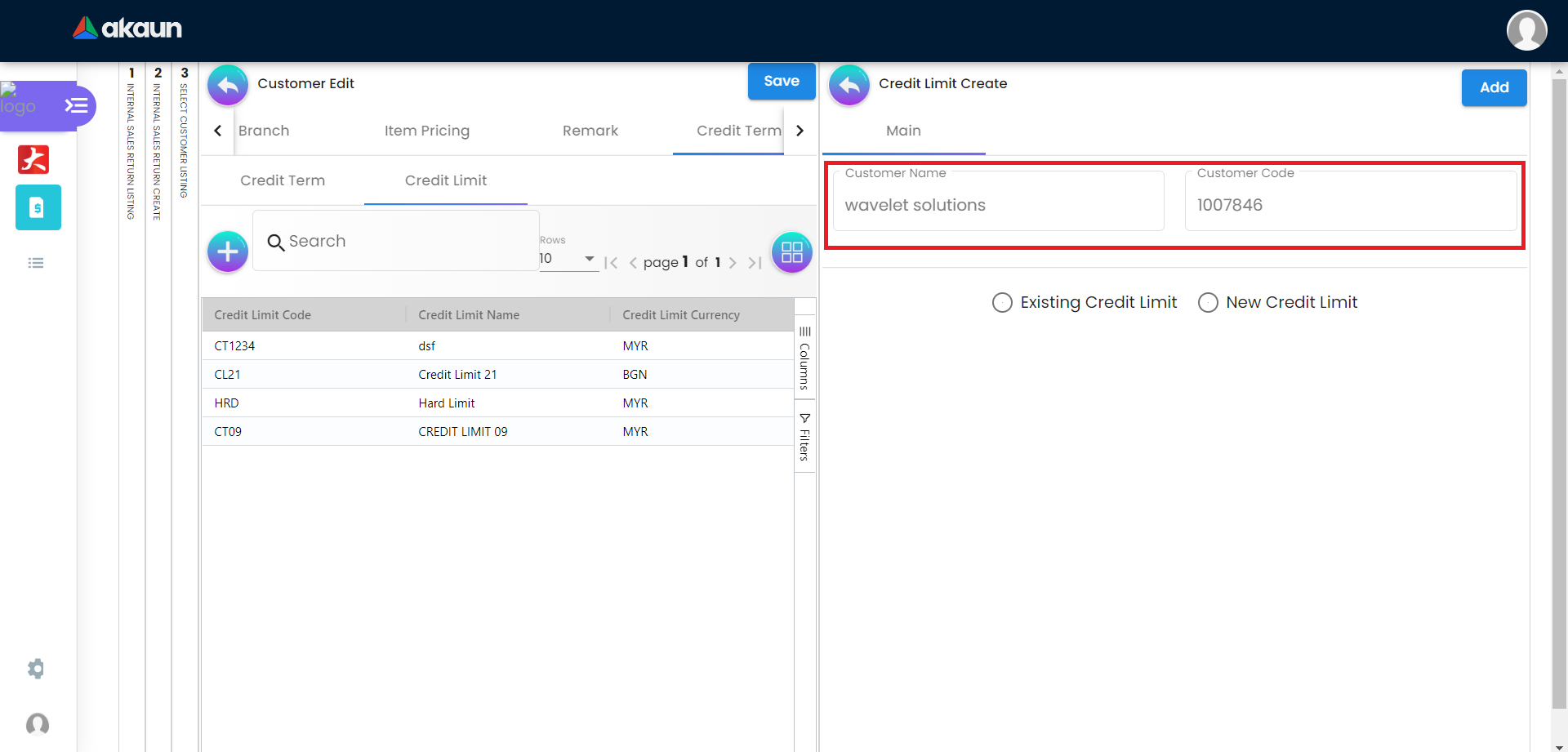Expand the Columns side panel
This screenshot has width=1568, height=752.
click(x=804, y=358)
